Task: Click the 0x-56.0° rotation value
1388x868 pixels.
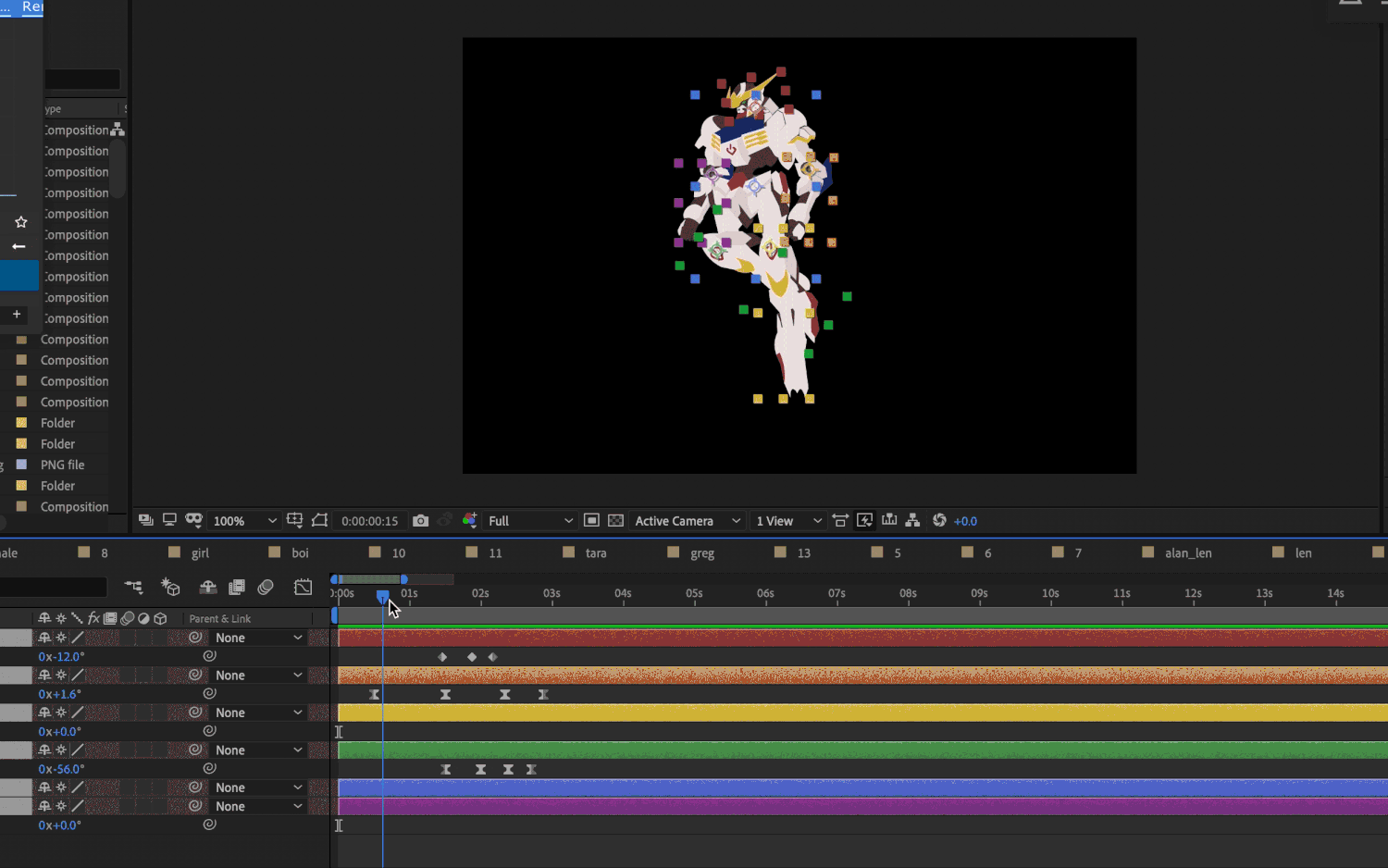Action: click(61, 769)
